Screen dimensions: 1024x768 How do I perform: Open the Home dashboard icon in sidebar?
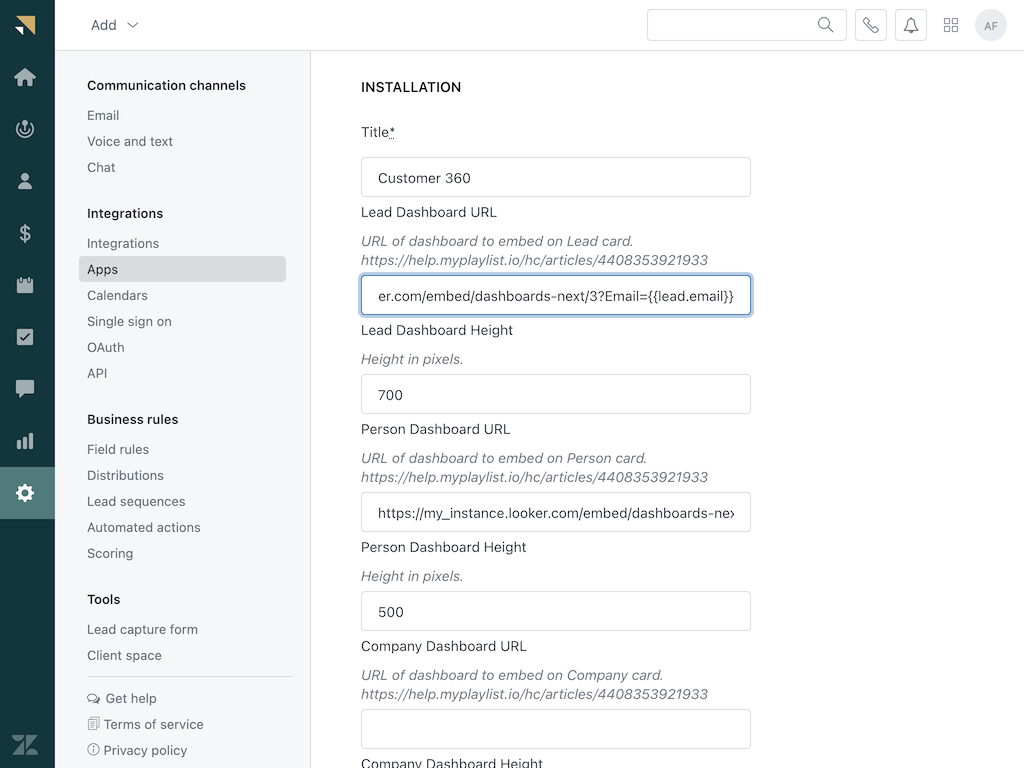tap(25, 77)
